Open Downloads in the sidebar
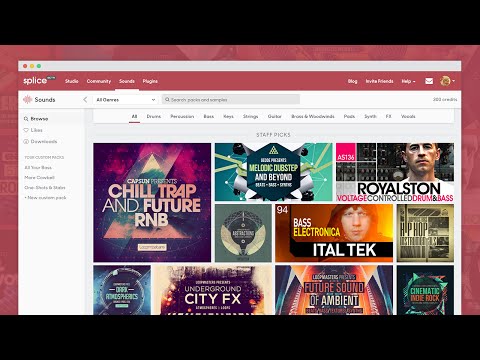 click(44, 141)
